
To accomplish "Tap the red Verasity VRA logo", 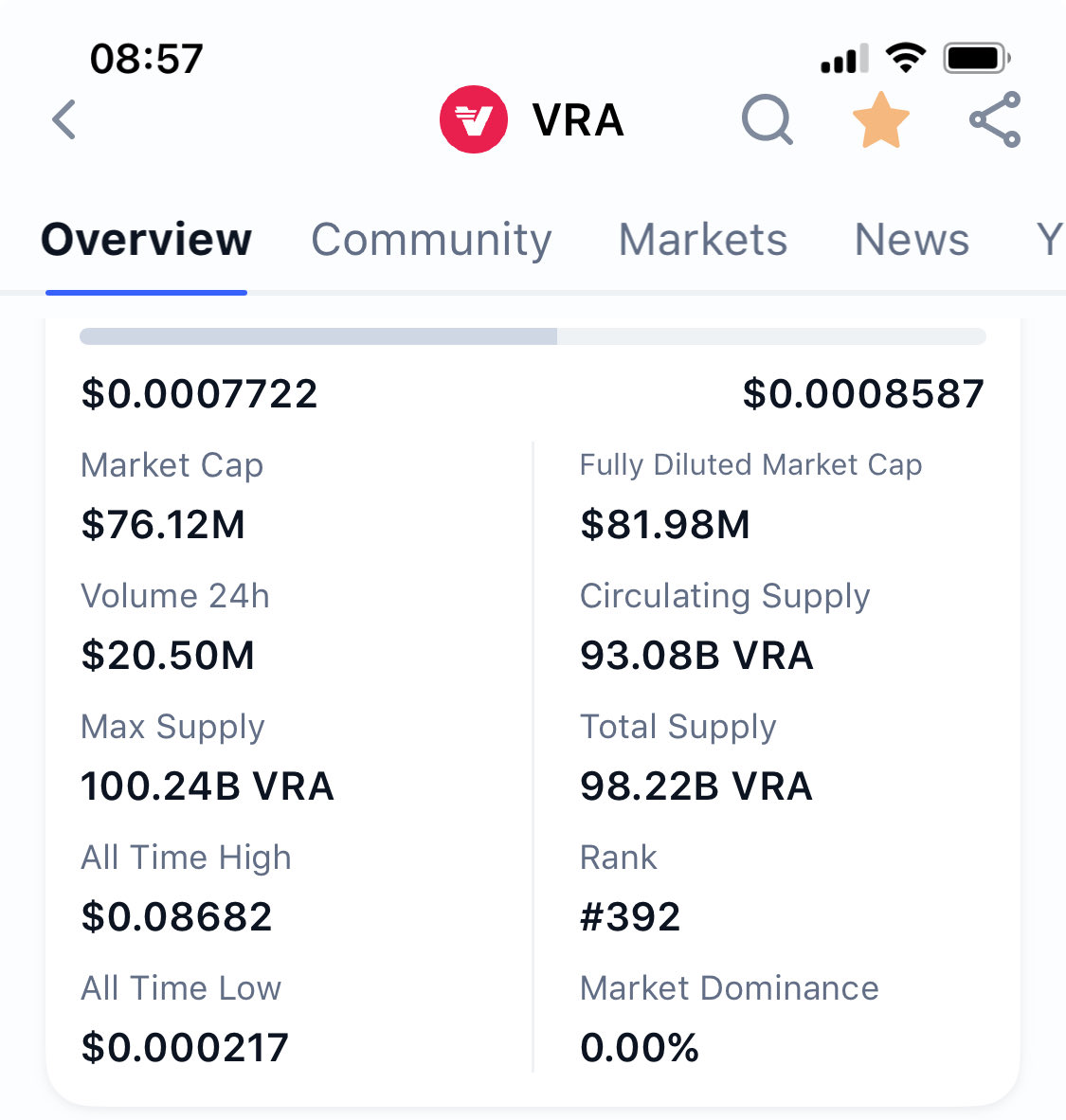I will [x=473, y=119].
